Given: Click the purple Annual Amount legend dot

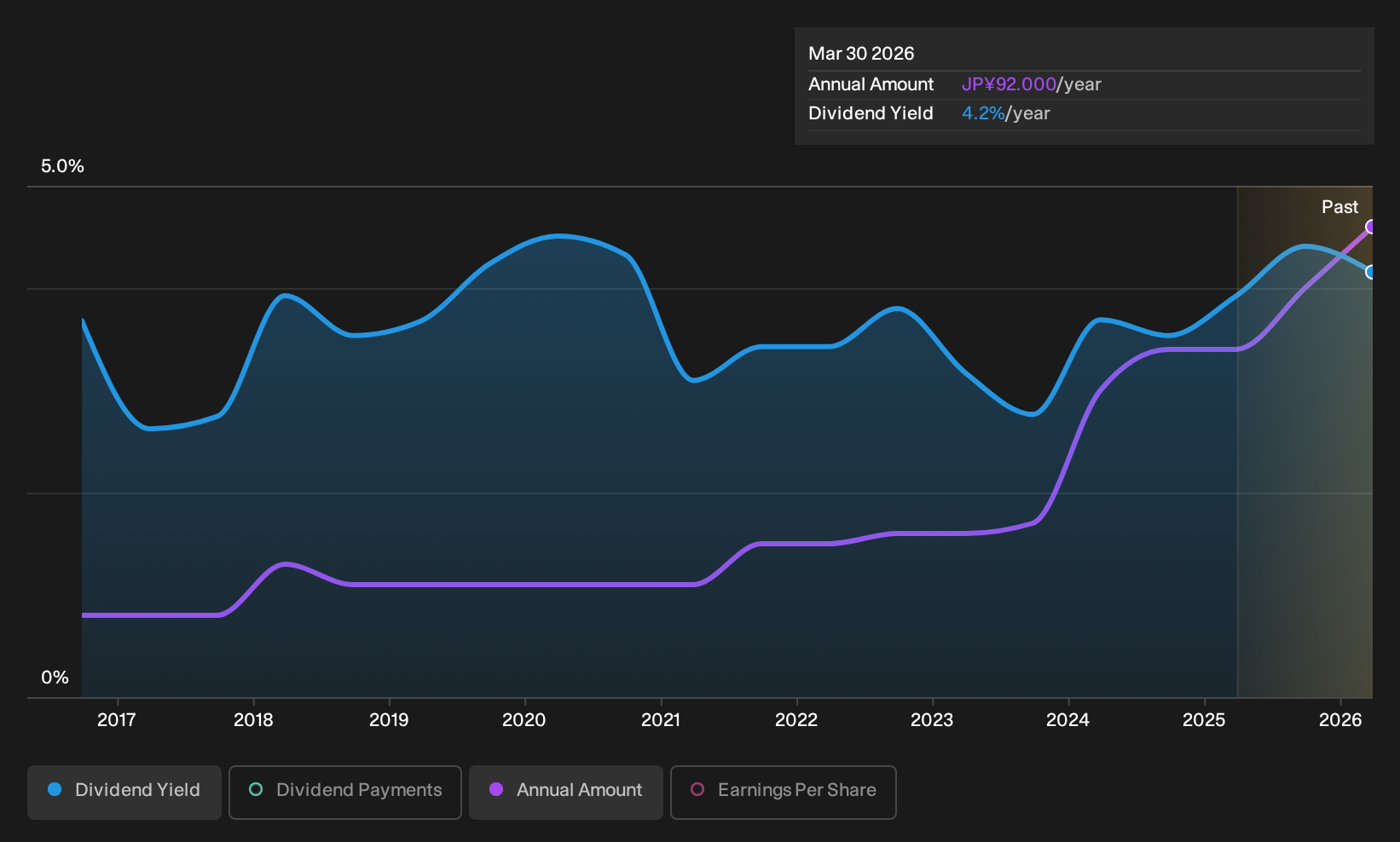Looking at the screenshot, I should click(496, 789).
